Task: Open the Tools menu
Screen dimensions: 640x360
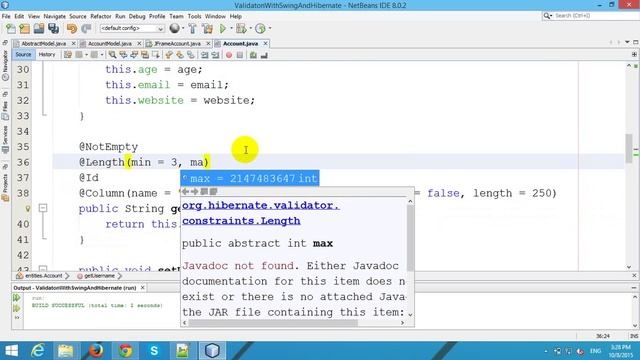Action: [x=194, y=16]
